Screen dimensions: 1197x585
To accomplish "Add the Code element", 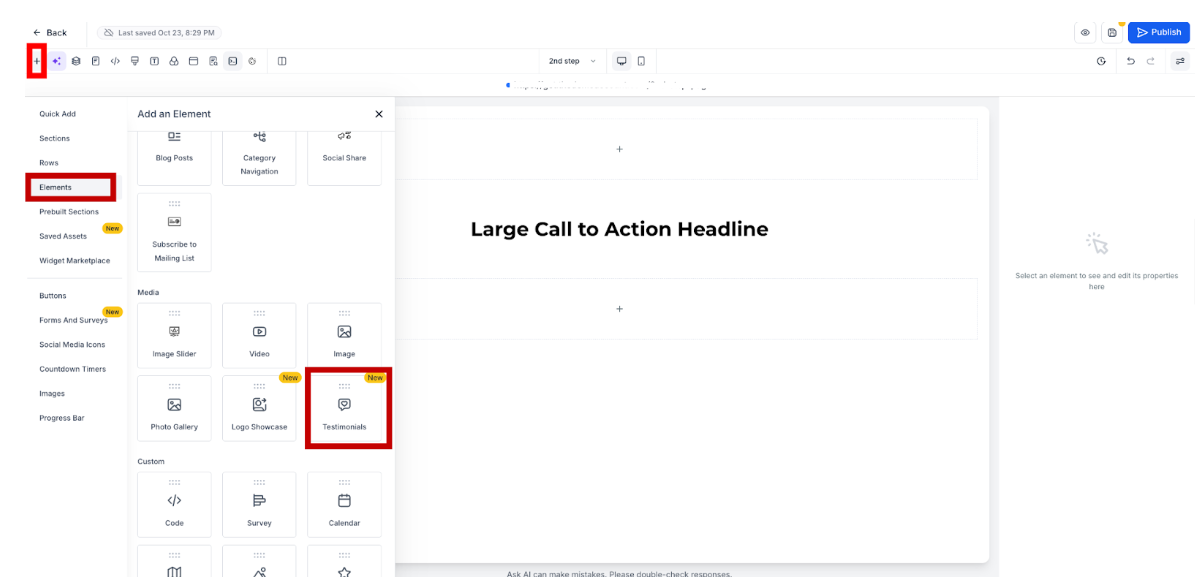I will coord(174,505).
